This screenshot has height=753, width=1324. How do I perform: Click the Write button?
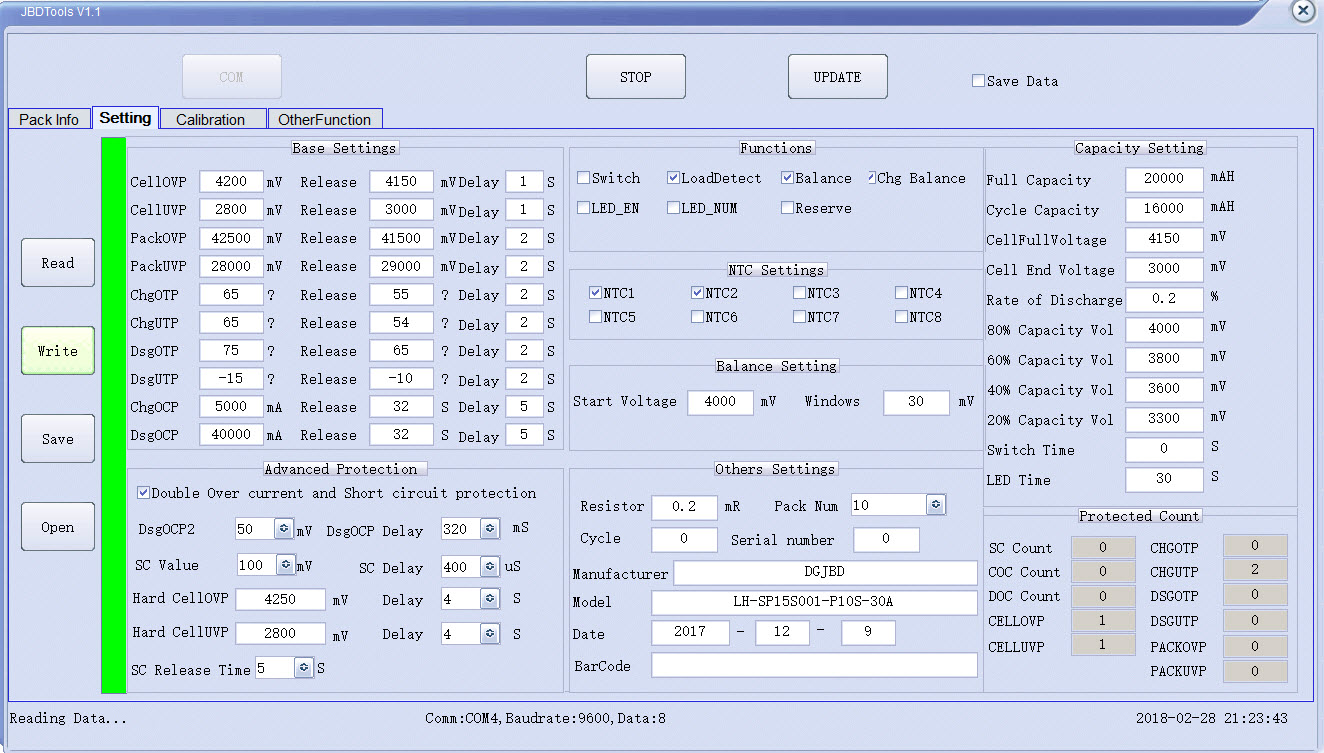[x=58, y=351]
